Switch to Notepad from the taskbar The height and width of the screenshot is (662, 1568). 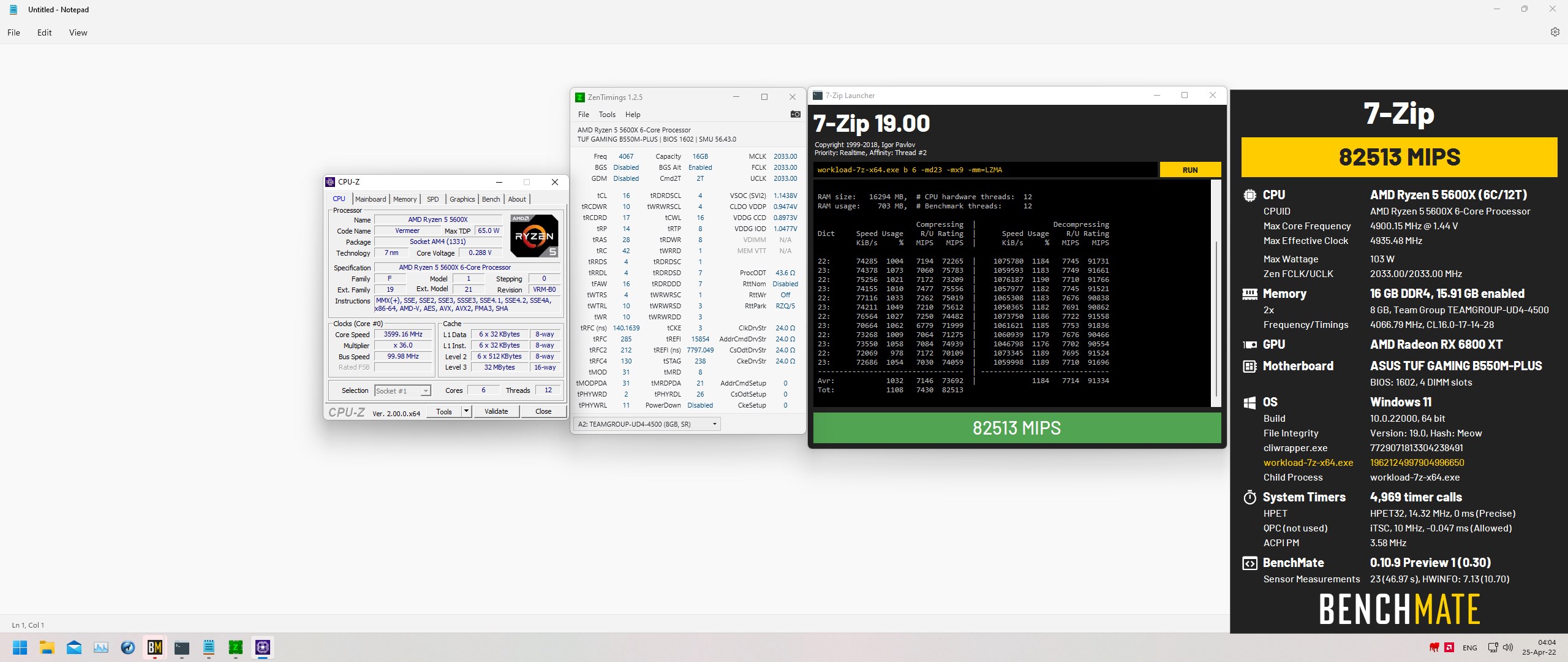point(209,647)
